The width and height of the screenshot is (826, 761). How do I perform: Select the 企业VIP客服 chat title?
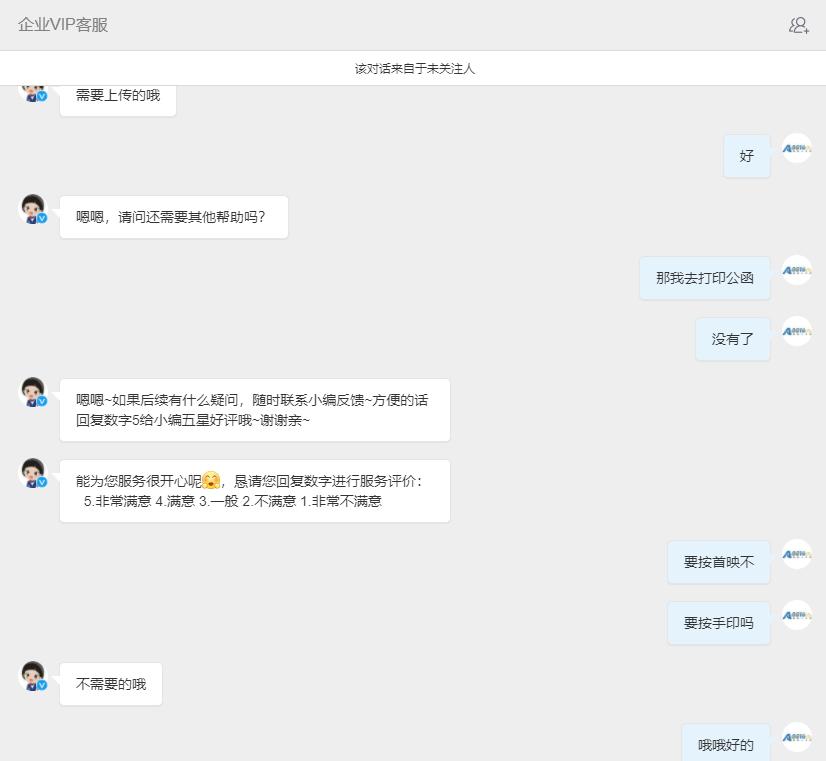61,24
